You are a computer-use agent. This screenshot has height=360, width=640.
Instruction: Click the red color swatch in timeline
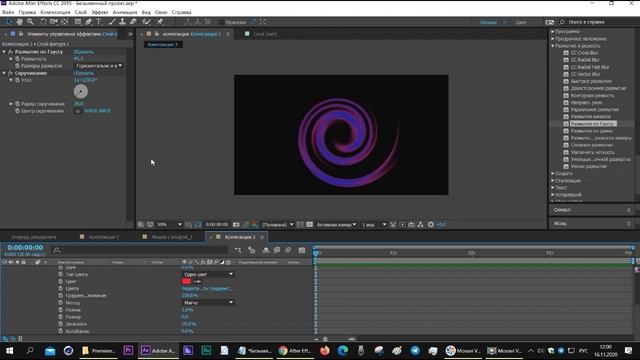[x=186, y=281]
